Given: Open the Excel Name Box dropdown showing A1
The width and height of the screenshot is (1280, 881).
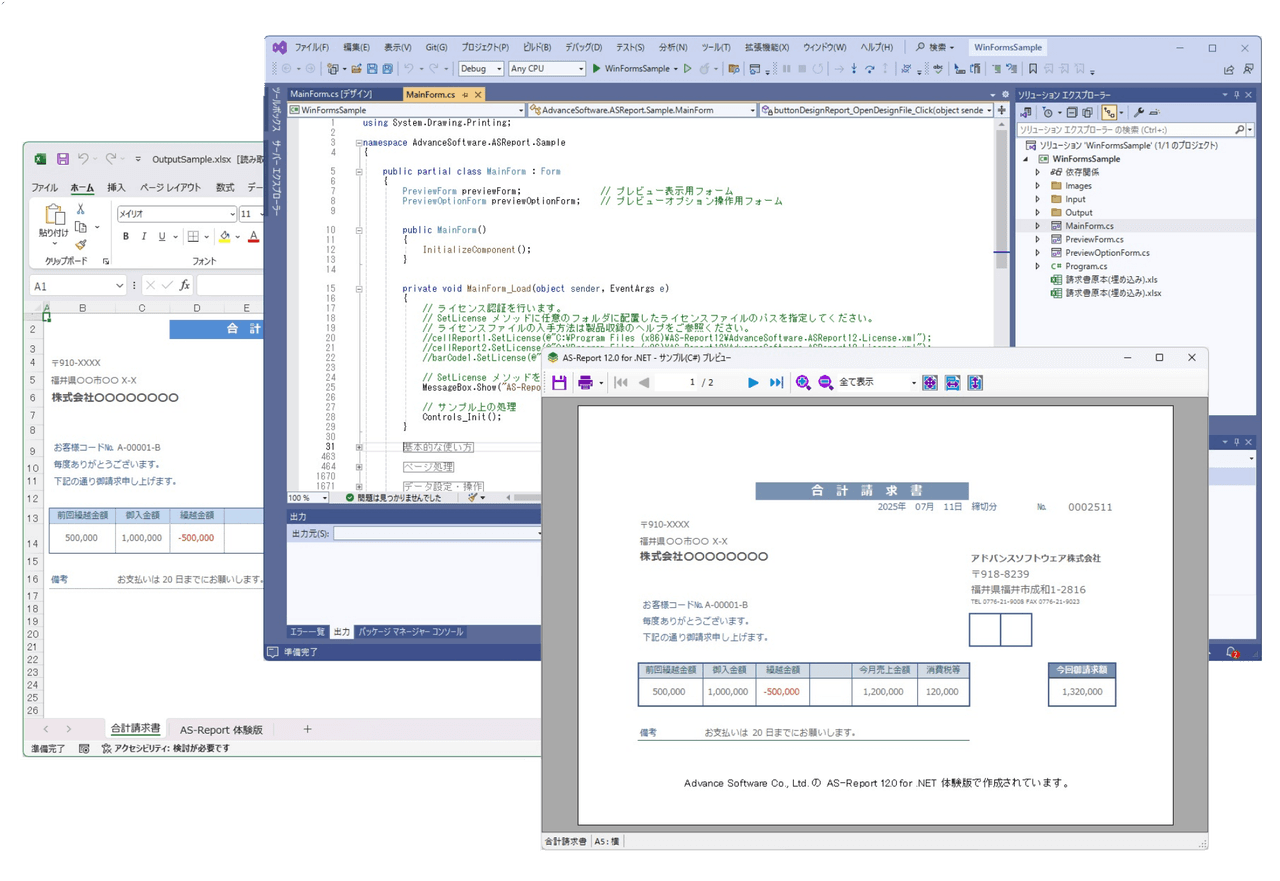Looking at the screenshot, I should pos(119,286).
